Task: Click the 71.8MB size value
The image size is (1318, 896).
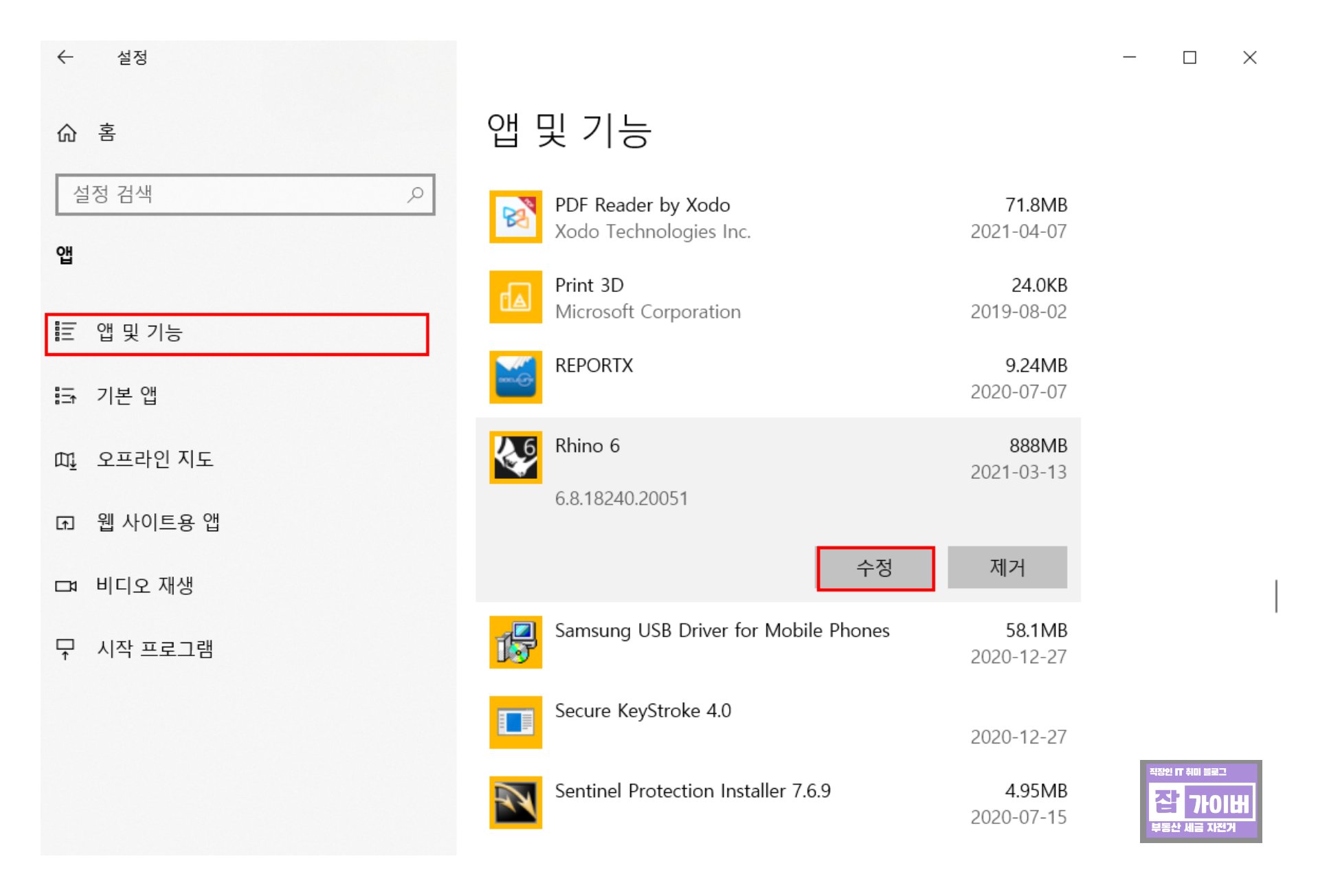Action: tap(1036, 205)
